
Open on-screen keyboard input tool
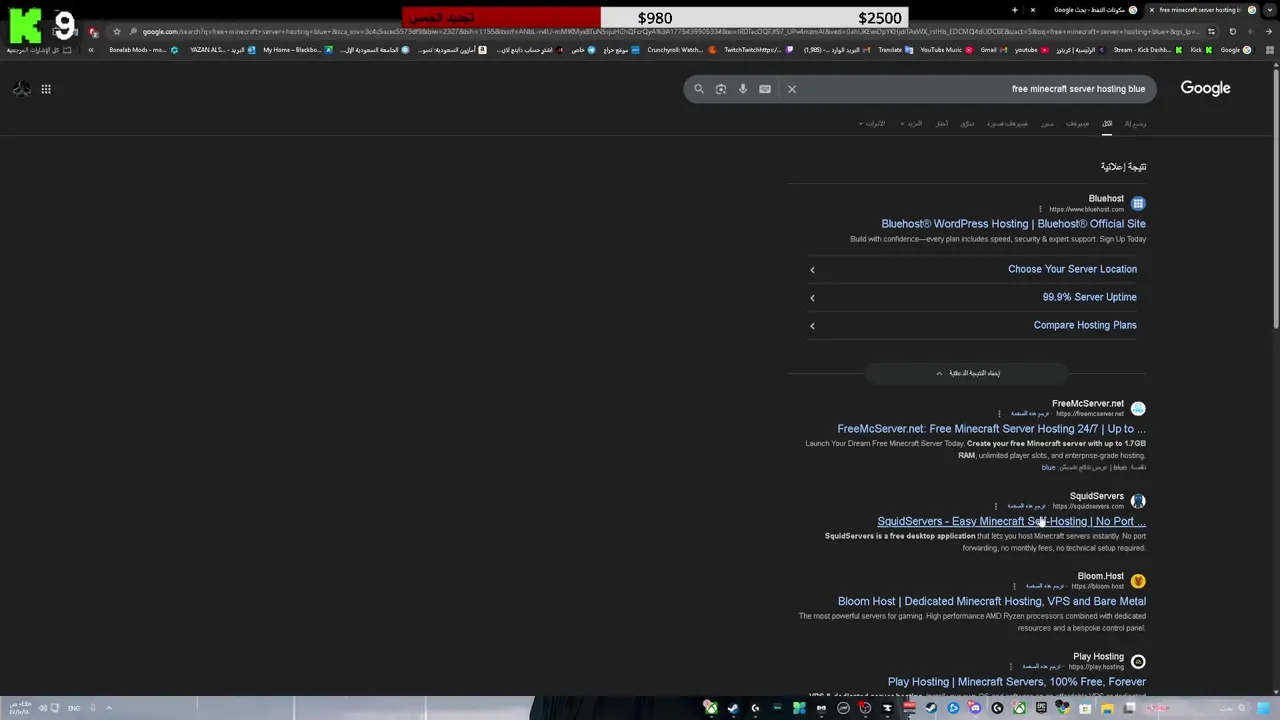click(765, 89)
